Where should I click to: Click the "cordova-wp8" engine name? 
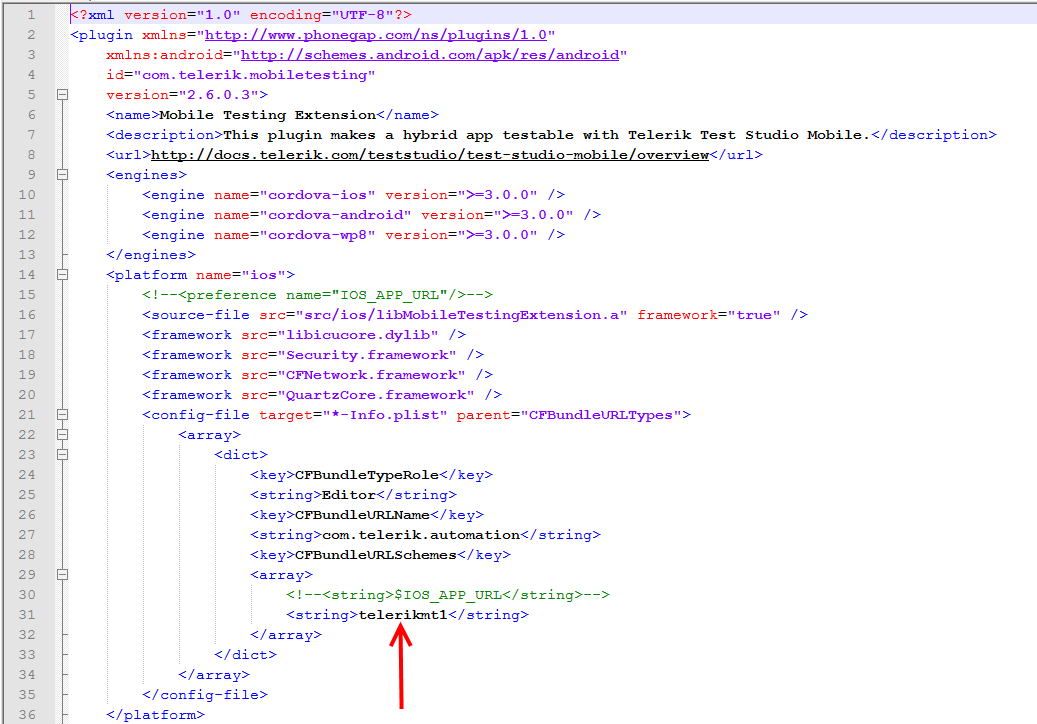317,235
